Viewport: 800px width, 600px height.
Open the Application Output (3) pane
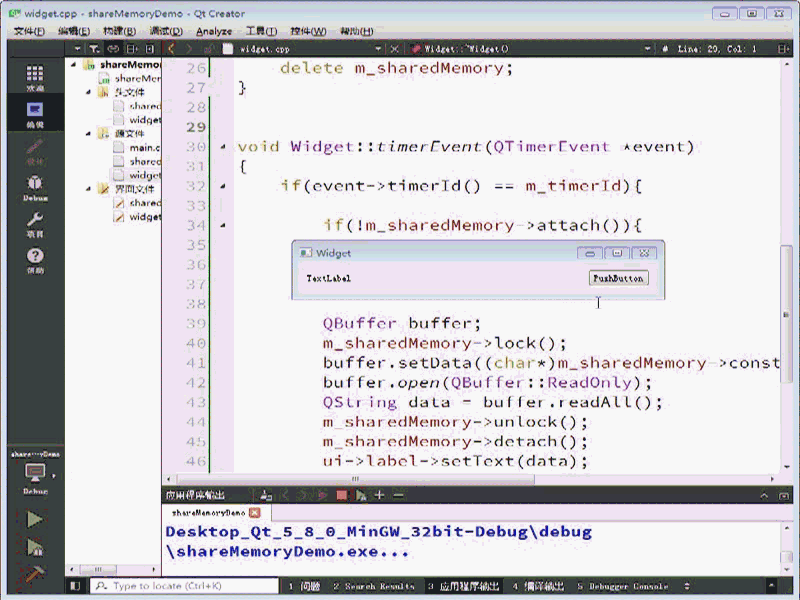[464, 586]
